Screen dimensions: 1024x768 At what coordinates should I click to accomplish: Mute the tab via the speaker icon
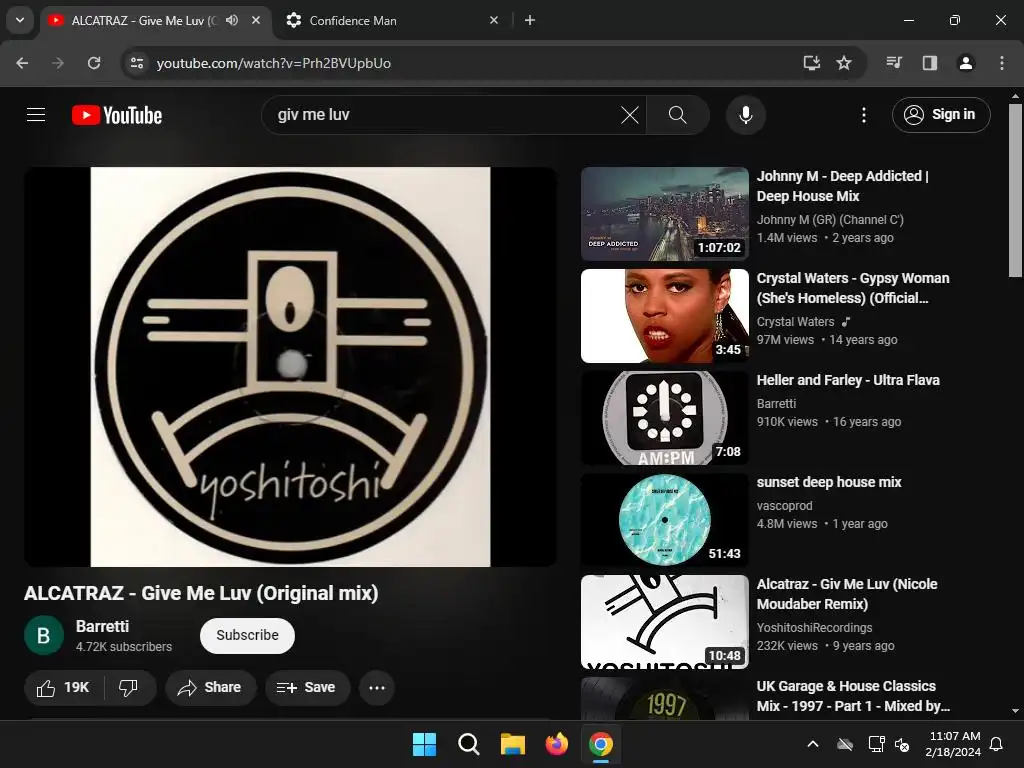pyautogui.click(x=232, y=20)
